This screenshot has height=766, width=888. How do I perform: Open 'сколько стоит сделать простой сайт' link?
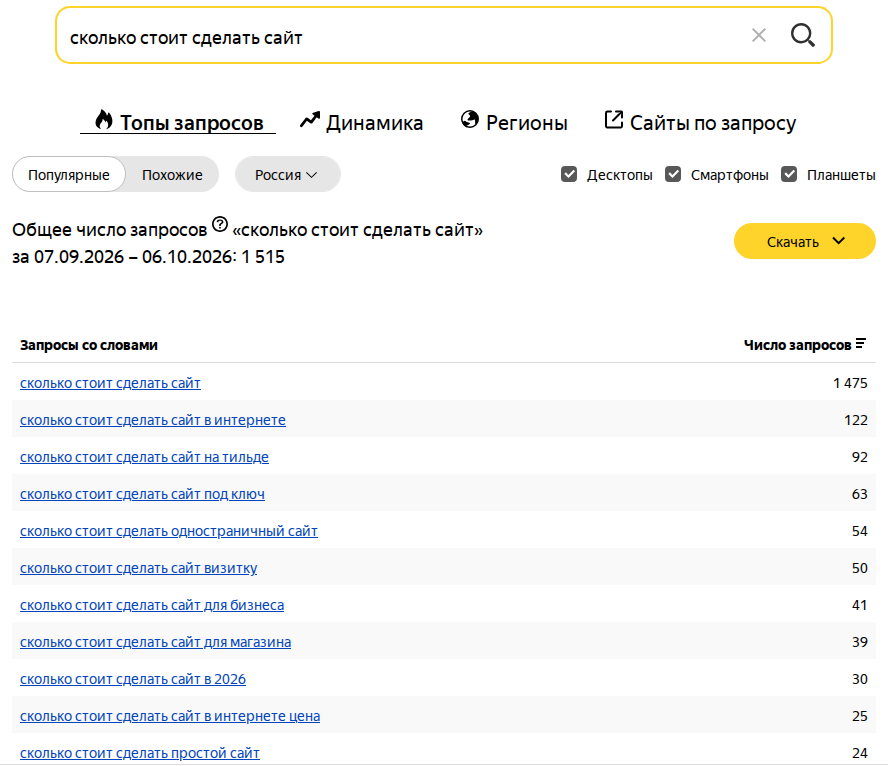139,753
